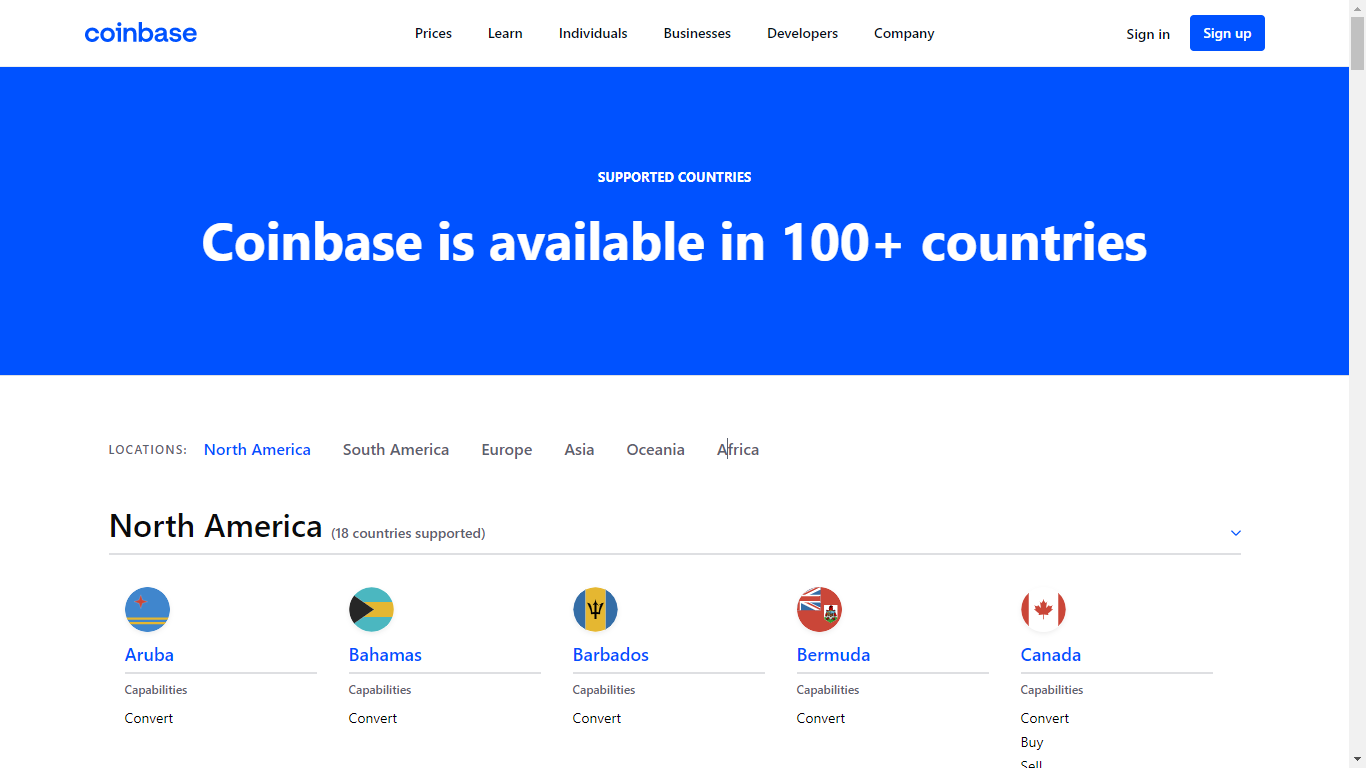Image resolution: width=1366 pixels, height=768 pixels.
Task: Click the Coinbase logo
Action: point(141,33)
